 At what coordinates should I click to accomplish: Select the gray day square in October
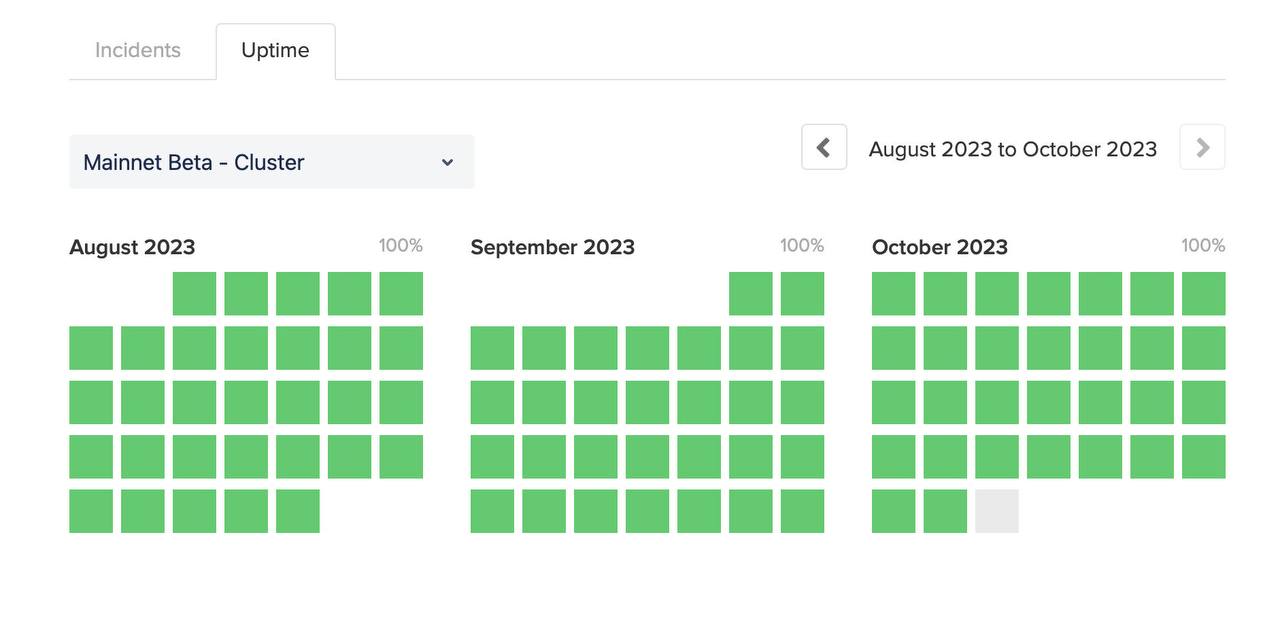coord(997,511)
